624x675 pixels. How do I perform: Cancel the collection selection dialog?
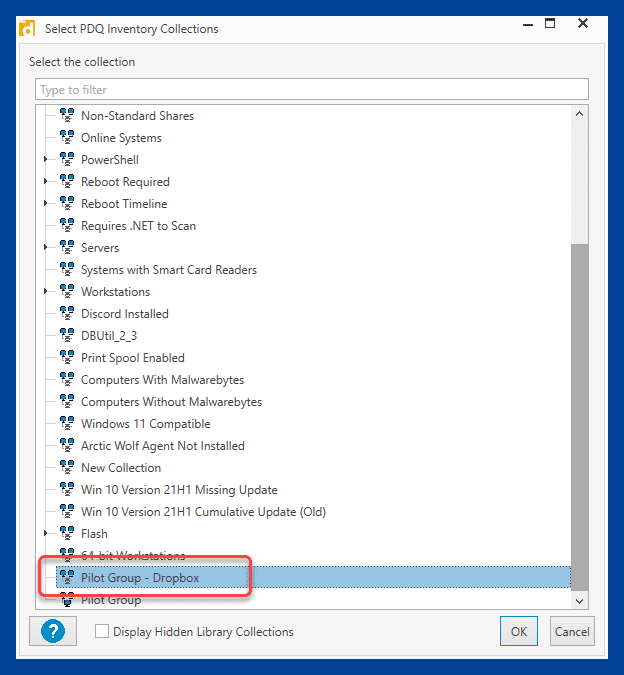(572, 631)
